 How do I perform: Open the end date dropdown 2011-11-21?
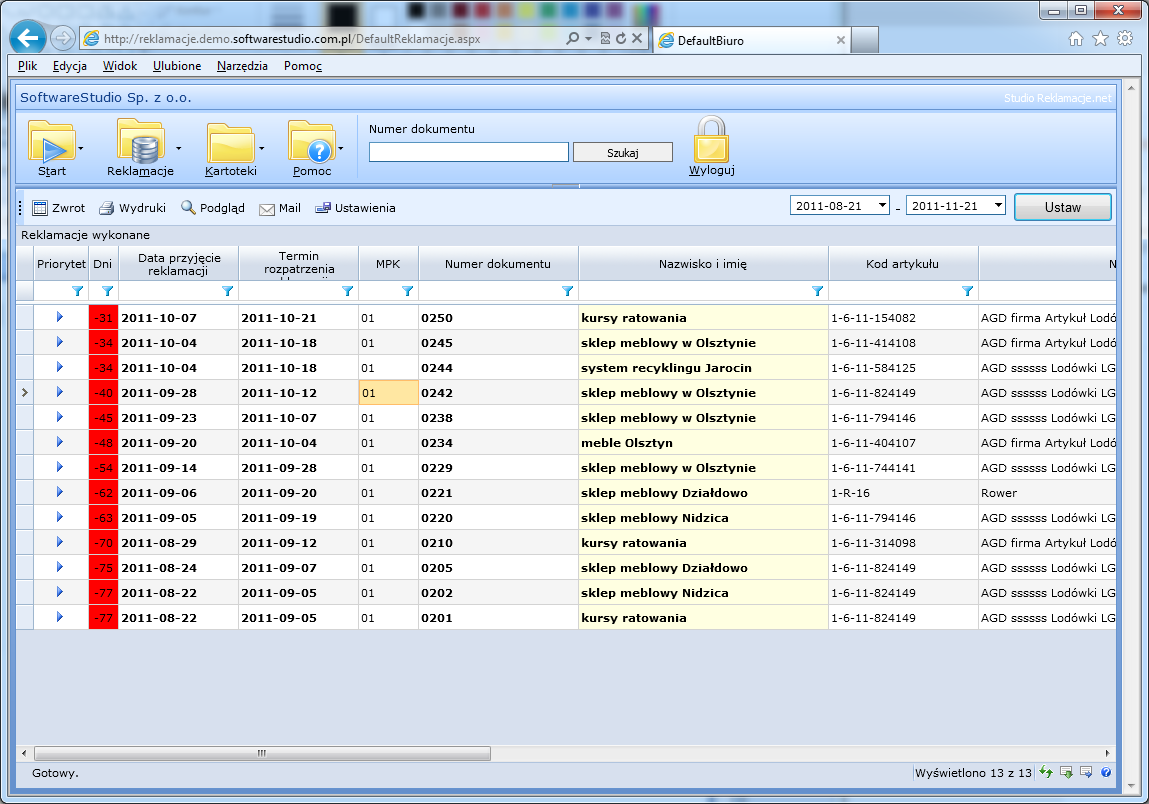tap(996, 204)
